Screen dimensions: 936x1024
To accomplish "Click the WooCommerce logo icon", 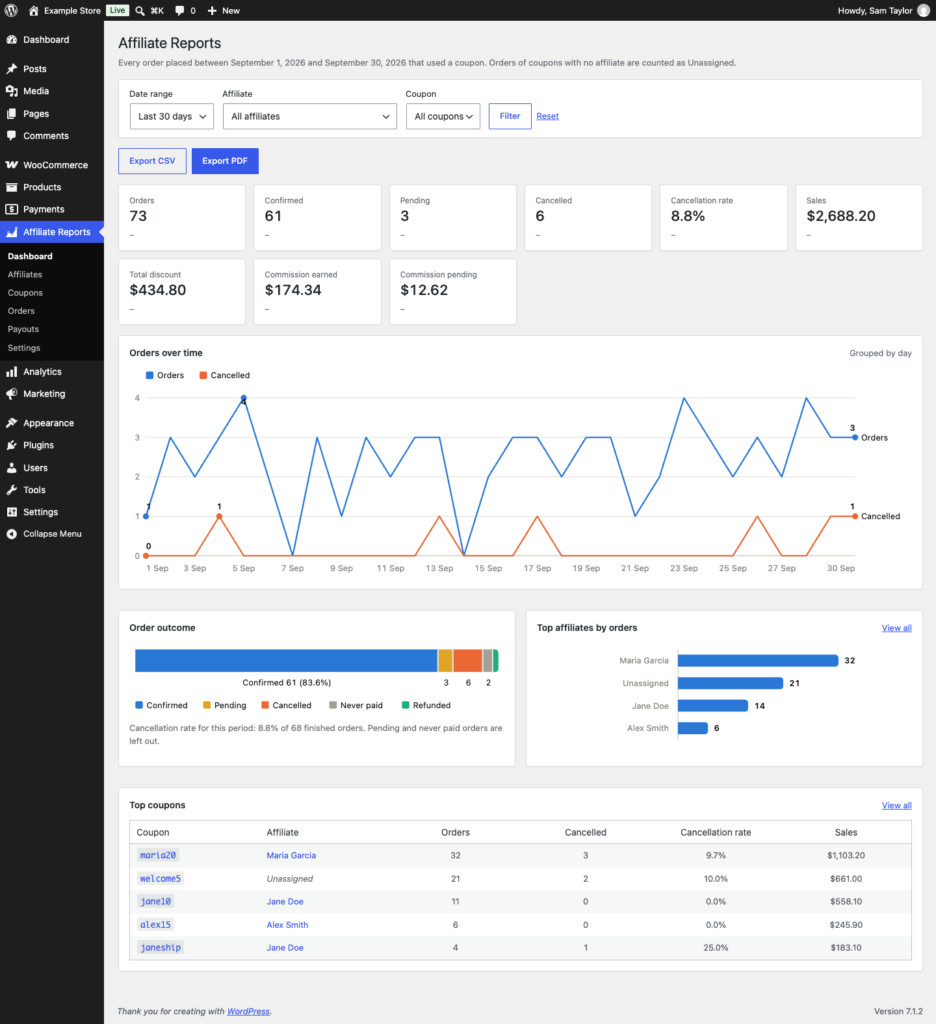I will pyautogui.click(x=12, y=165).
